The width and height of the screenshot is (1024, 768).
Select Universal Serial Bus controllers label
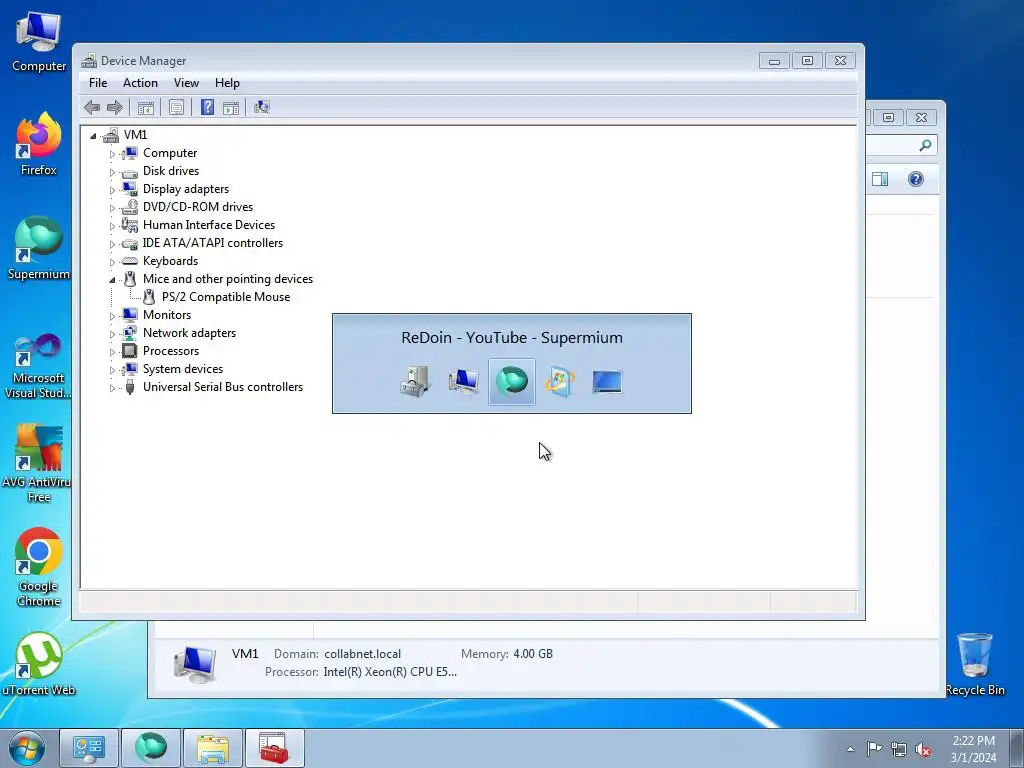point(223,387)
